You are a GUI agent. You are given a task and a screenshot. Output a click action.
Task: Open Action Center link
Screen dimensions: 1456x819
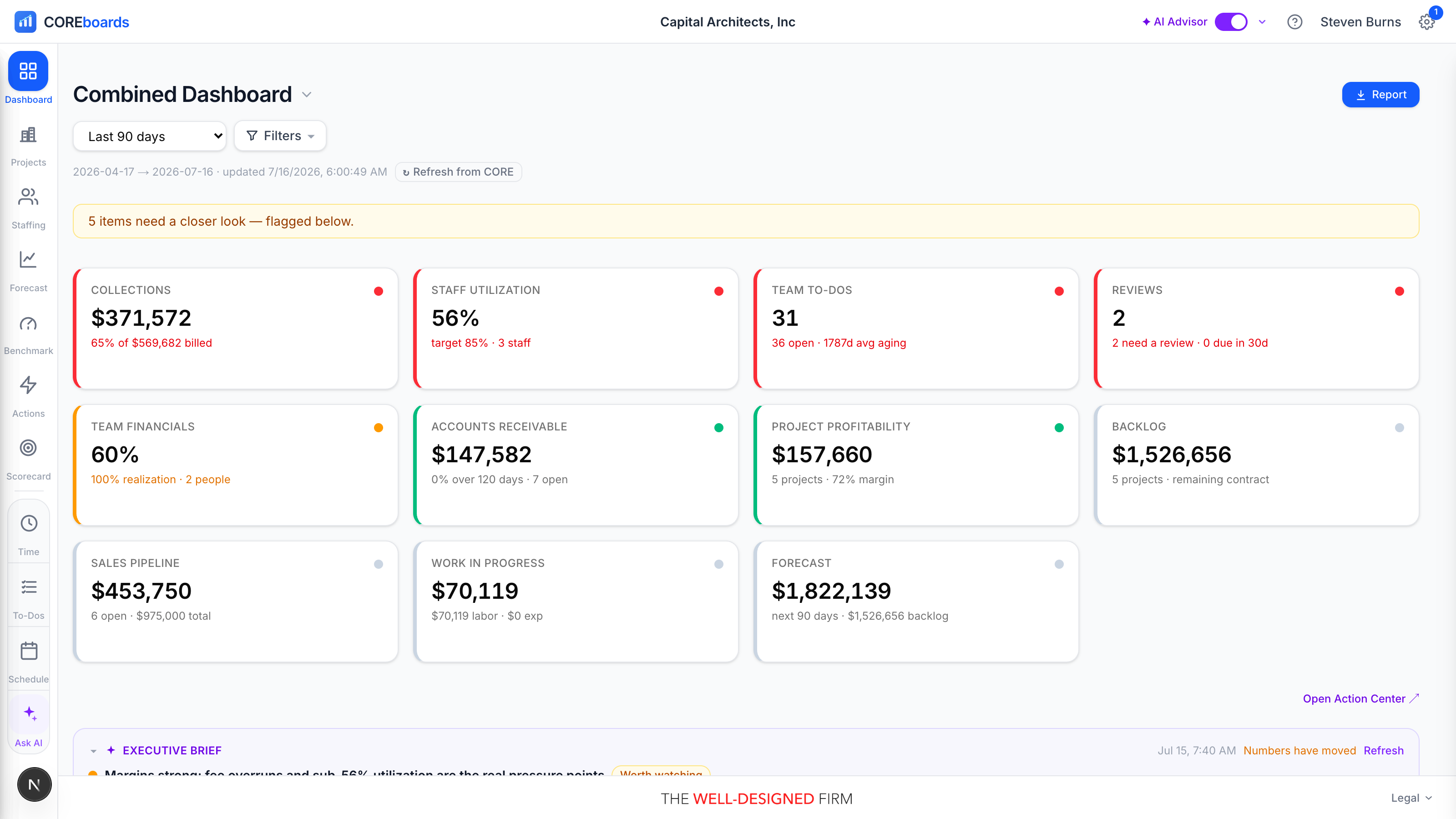point(1360,698)
